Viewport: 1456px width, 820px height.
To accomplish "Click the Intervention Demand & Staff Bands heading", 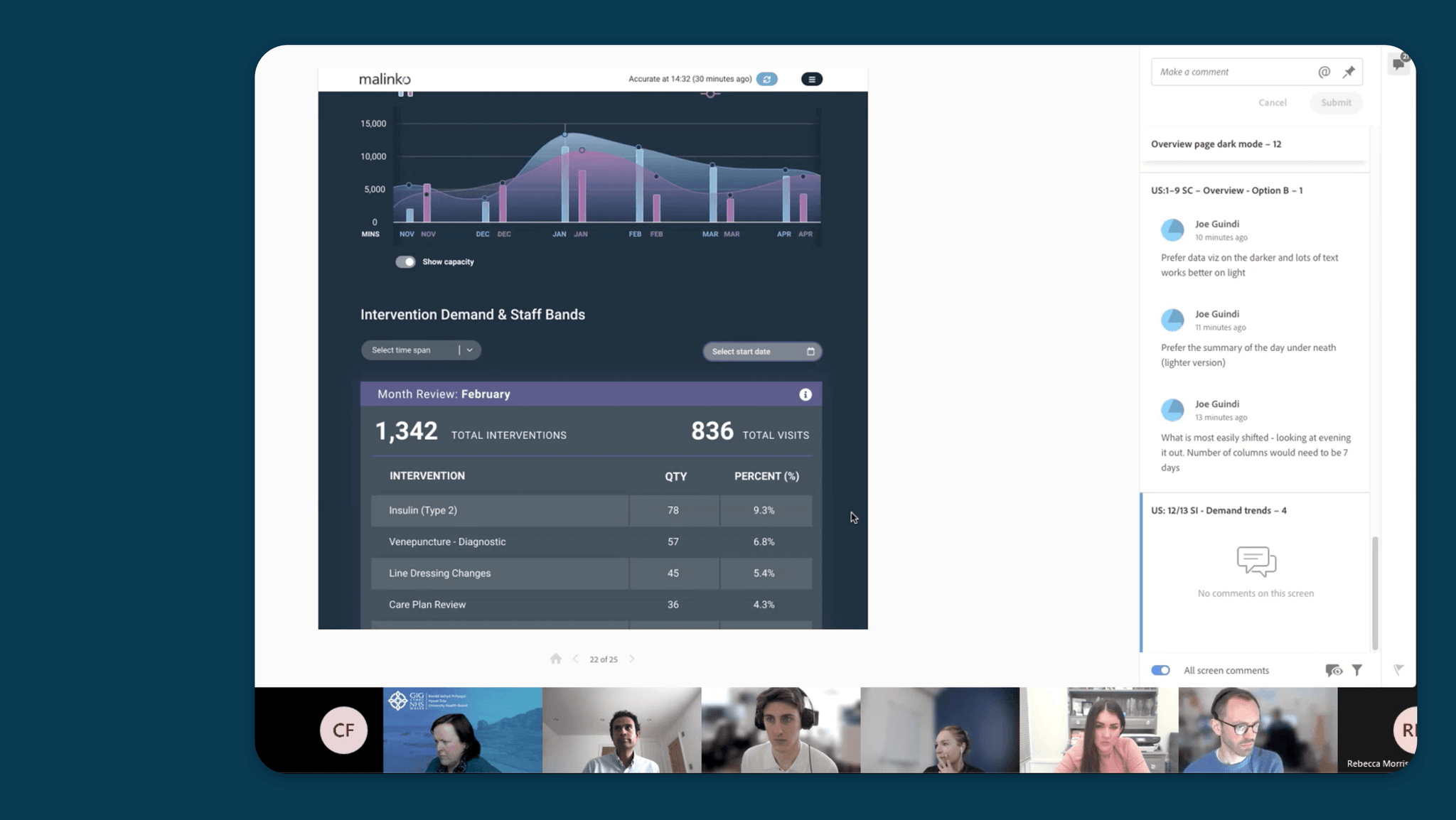I will tap(472, 314).
